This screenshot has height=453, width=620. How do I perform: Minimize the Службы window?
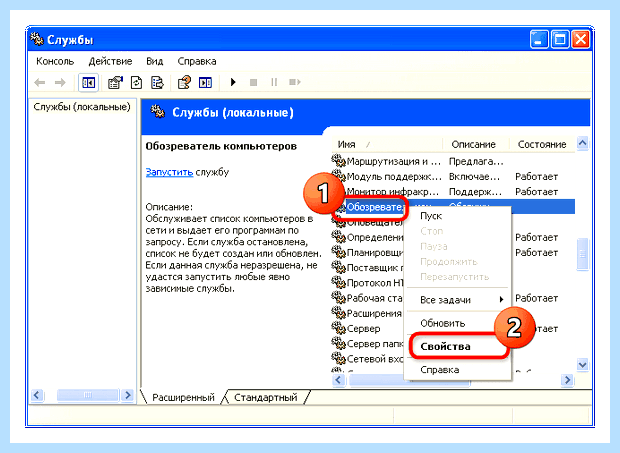tap(539, 39)
